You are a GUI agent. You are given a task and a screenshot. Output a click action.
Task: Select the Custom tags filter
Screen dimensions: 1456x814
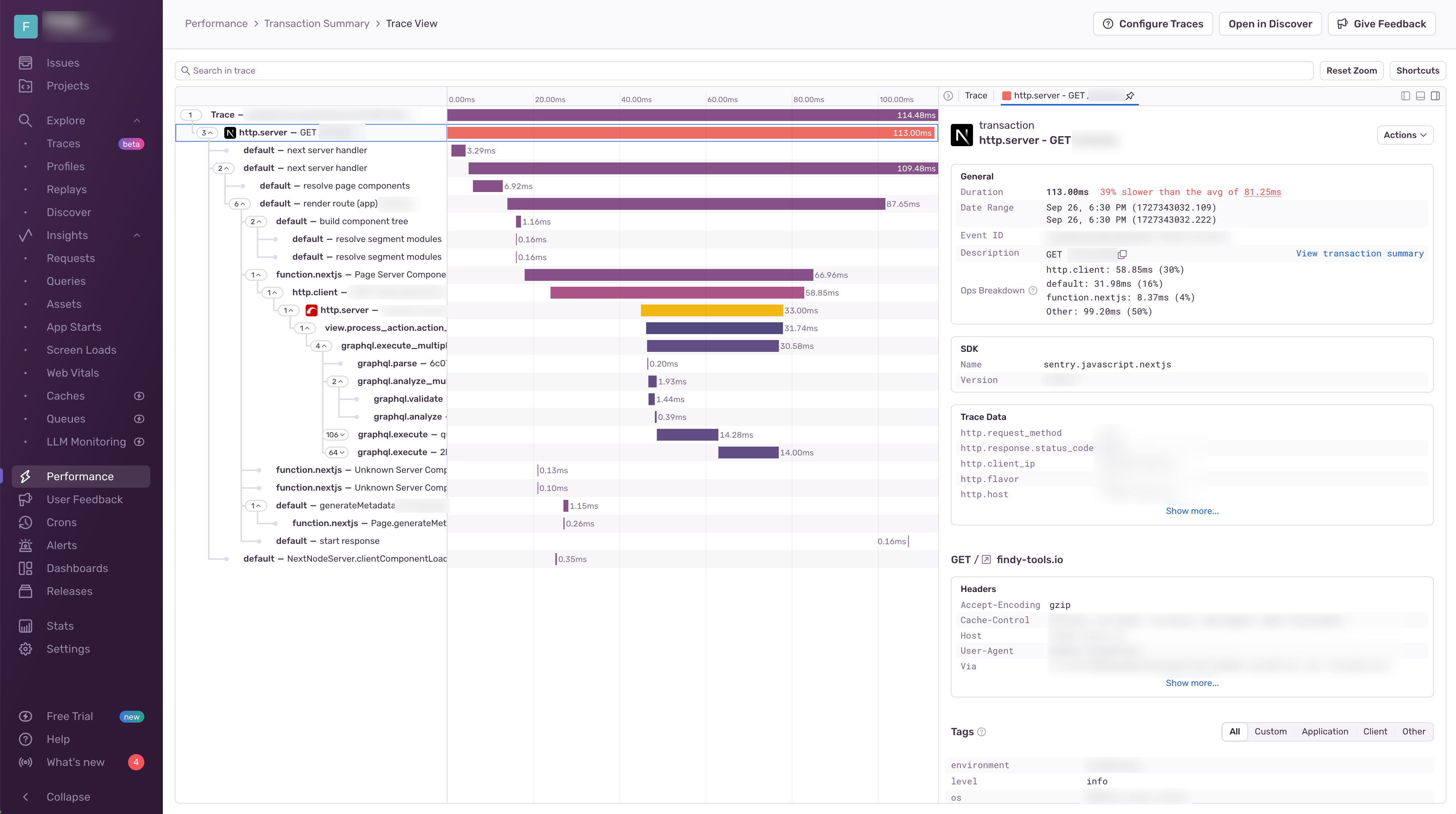[1270, 731]
